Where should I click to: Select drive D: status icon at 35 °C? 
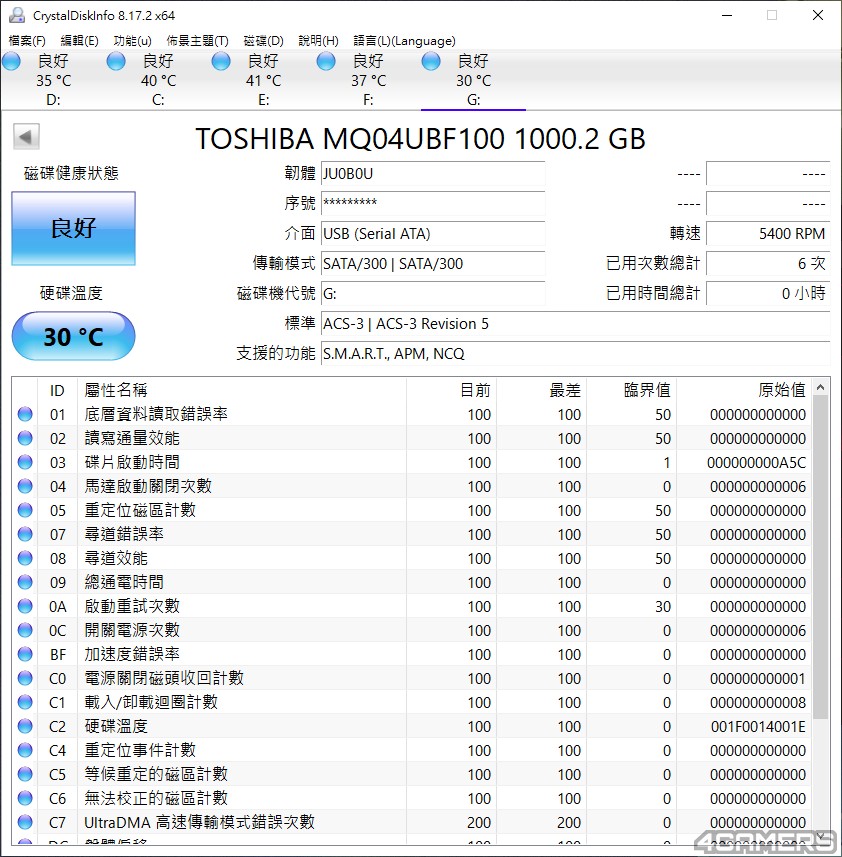coord(11,61)
